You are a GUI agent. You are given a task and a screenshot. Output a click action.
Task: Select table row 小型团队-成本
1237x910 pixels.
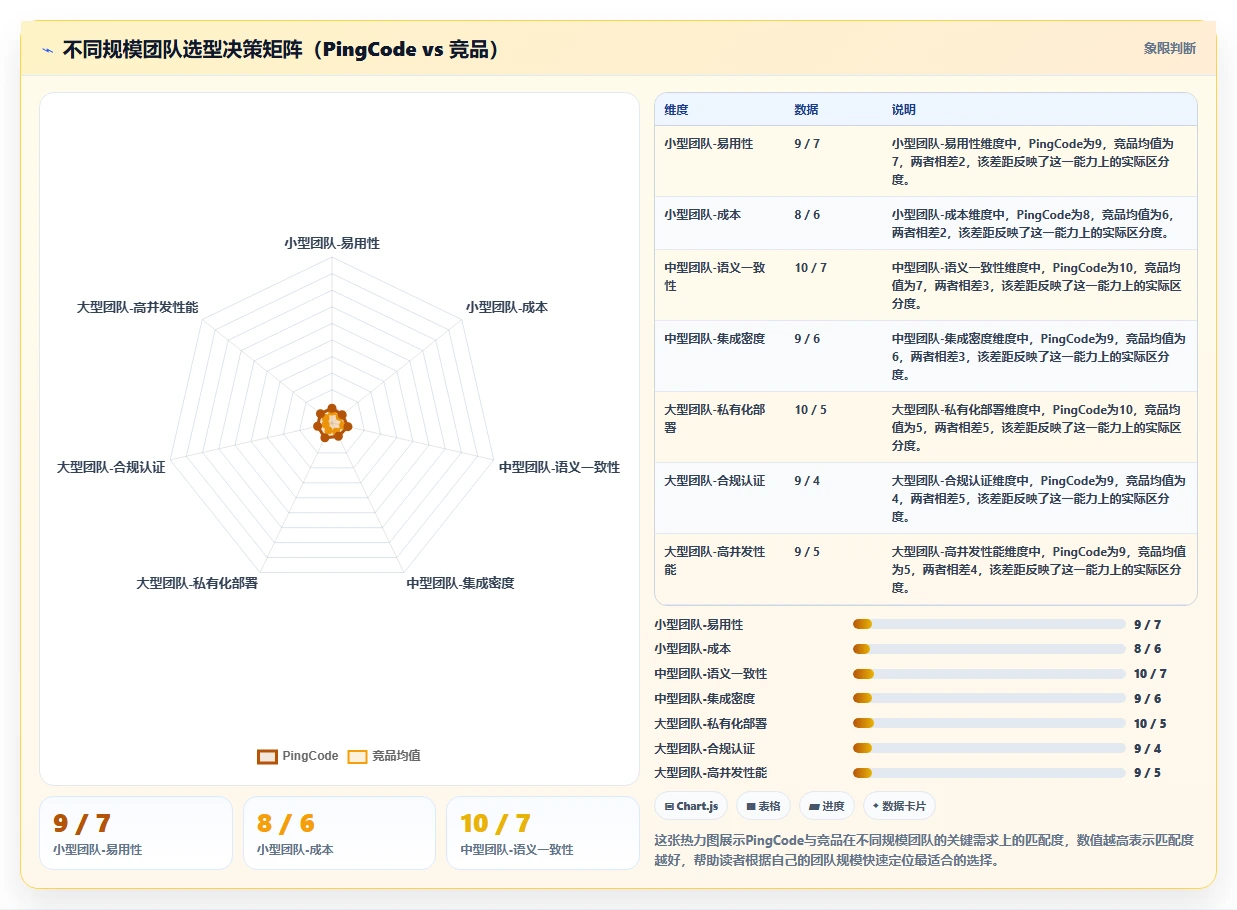pos(925,223)
